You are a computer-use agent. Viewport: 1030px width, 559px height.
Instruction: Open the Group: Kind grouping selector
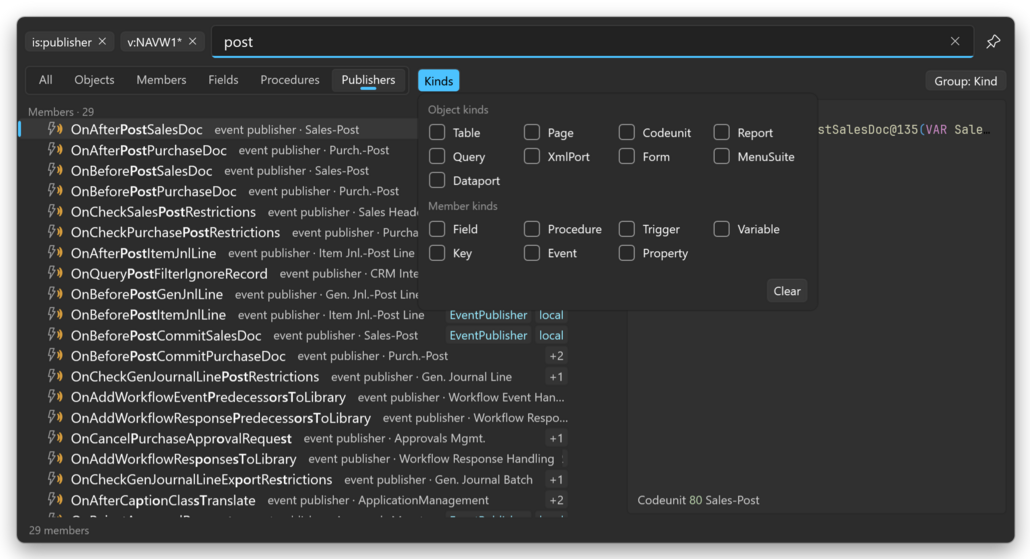click(965, 81)
